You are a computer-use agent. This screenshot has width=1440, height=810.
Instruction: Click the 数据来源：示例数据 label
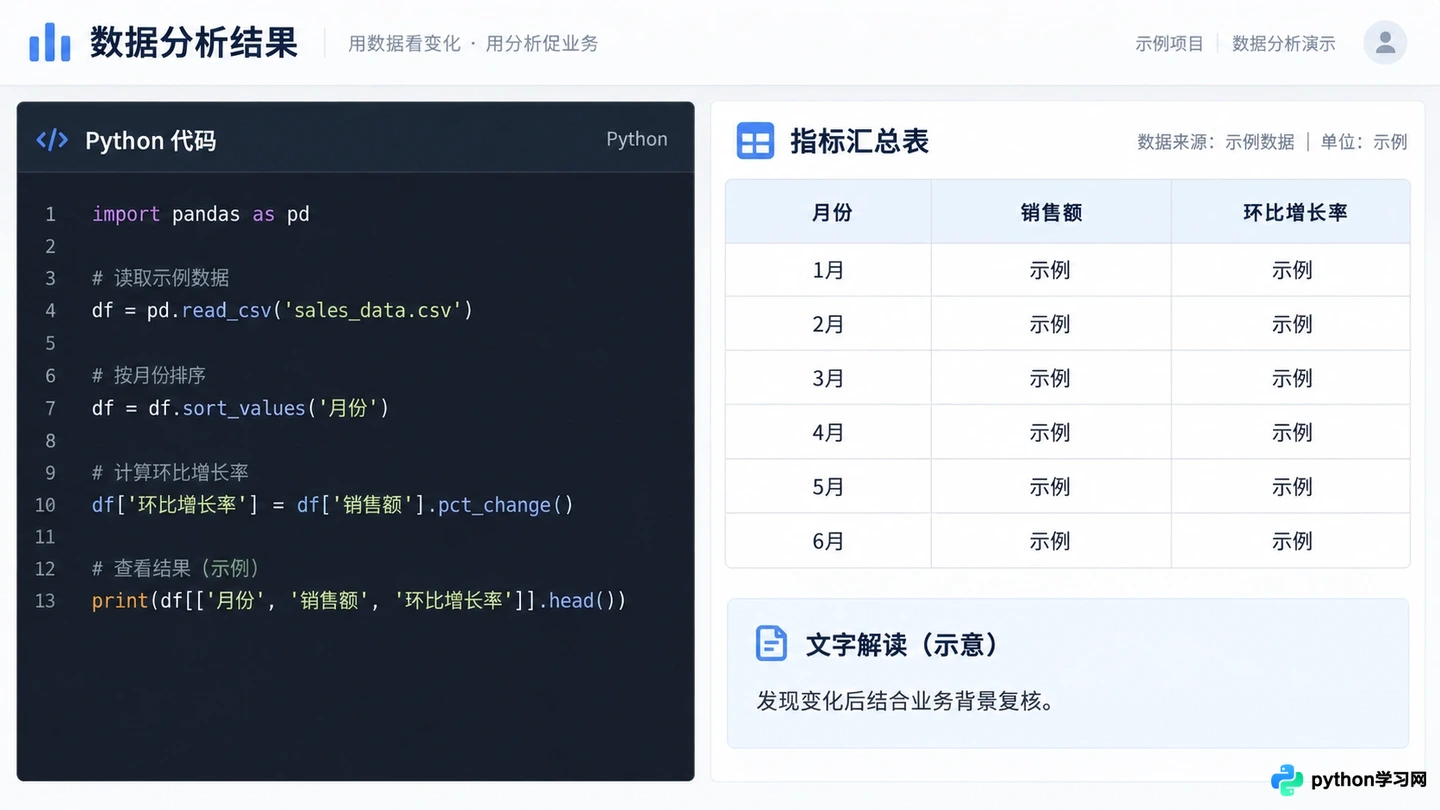pyautogui.click(x=1216, y=142)
